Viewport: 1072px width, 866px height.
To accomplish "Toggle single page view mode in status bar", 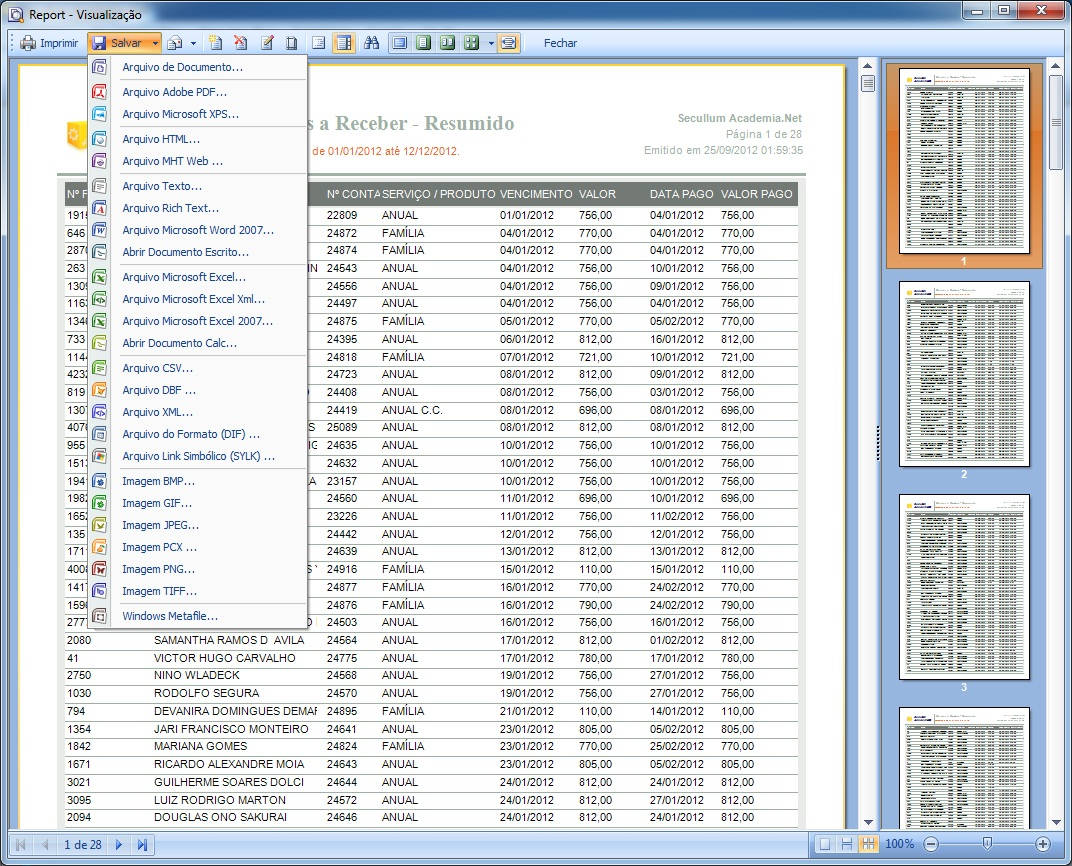I will (825, 844).
